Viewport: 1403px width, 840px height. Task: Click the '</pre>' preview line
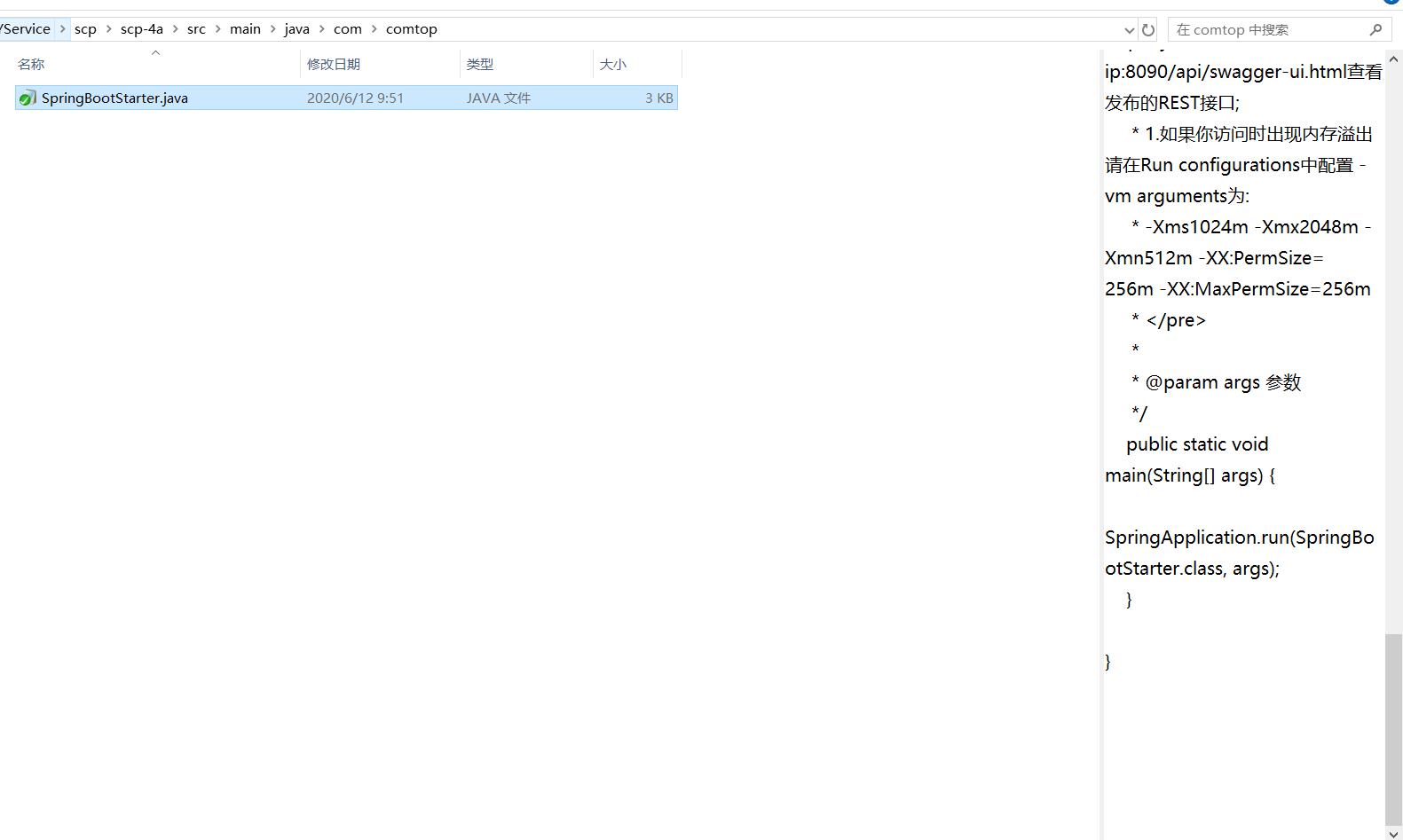pyautogui.click(x=1169, y=320)
